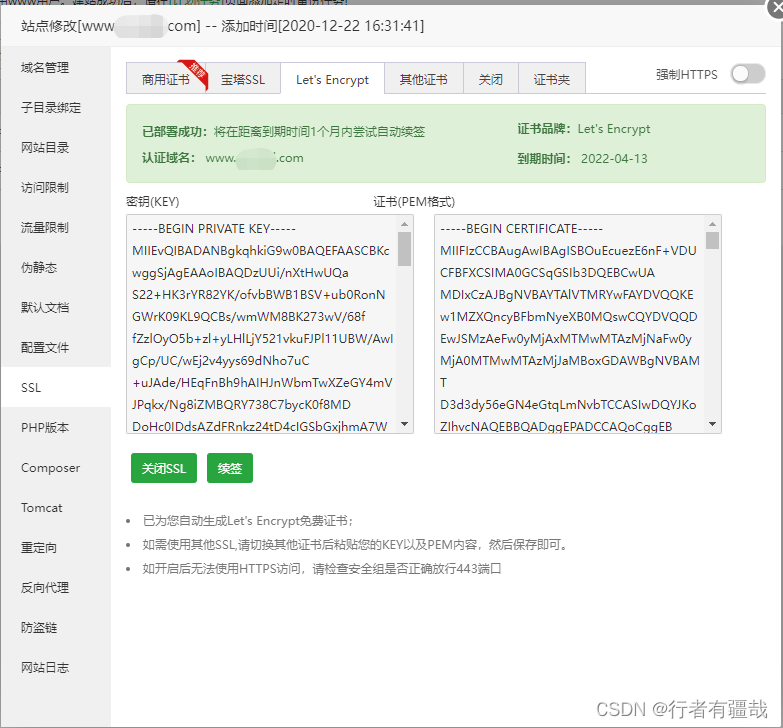Image resolution: width=783 pixels, height=728 pixels.
Task: Open the 其他证书 tab
Action: coord(423,79)
